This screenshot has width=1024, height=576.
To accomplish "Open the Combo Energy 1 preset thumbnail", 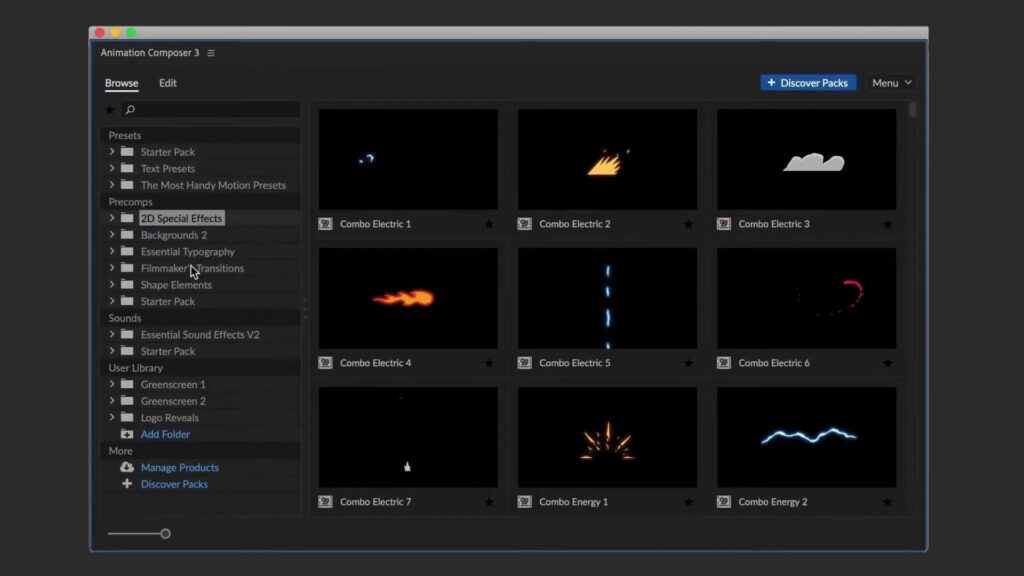I will (x=607, y=435).
